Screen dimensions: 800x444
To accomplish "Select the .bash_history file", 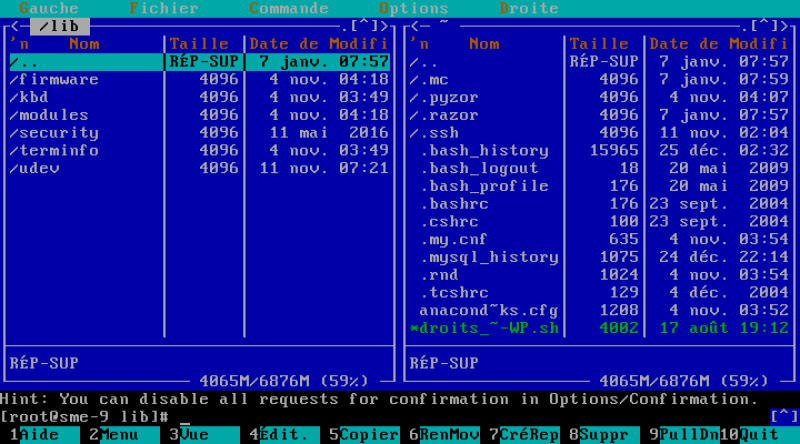I will click(599, 151).
